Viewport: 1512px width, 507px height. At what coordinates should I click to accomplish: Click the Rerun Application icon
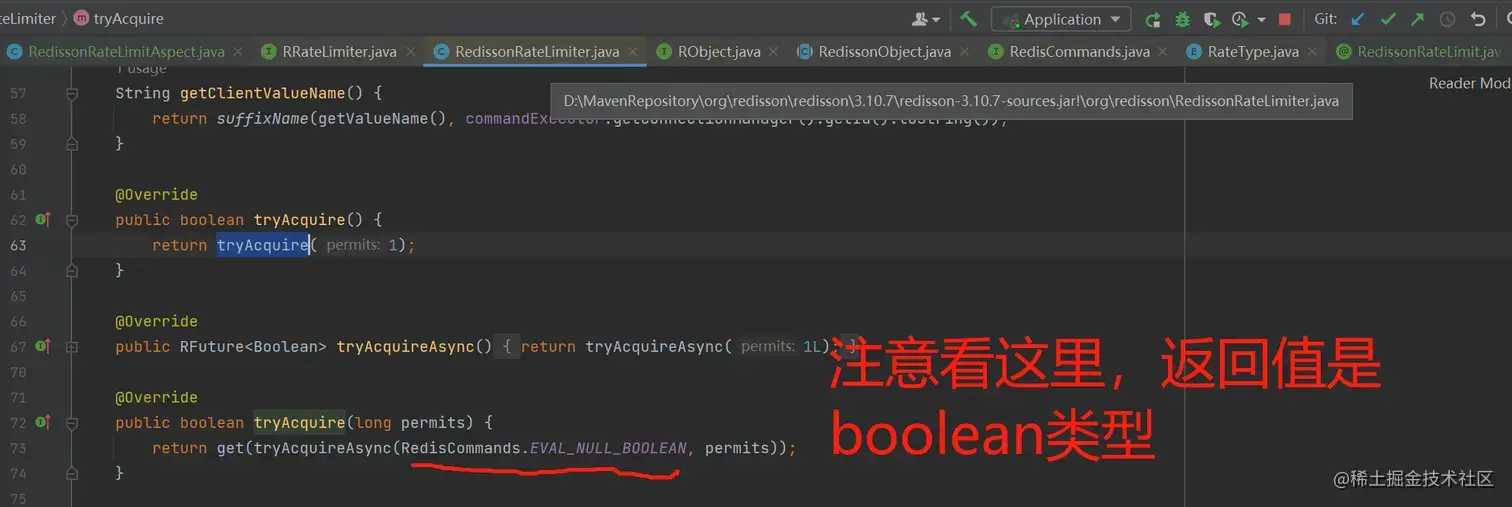click(1153, 19)
